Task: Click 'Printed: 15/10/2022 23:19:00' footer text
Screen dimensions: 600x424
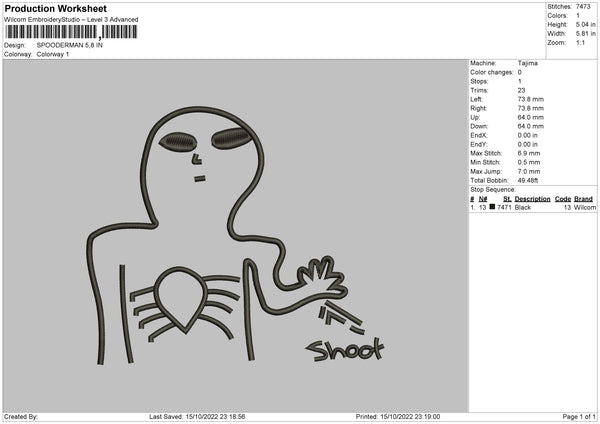Action: (398, 417)
